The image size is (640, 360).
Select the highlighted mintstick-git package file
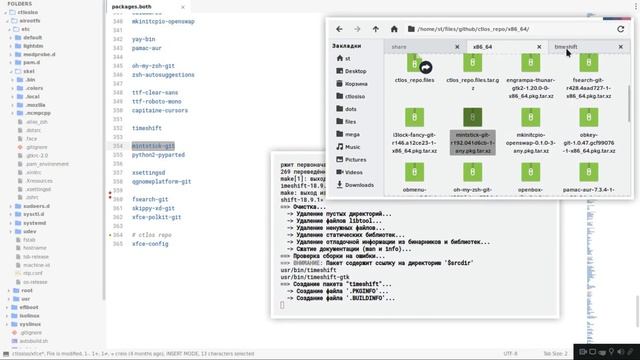472,131
